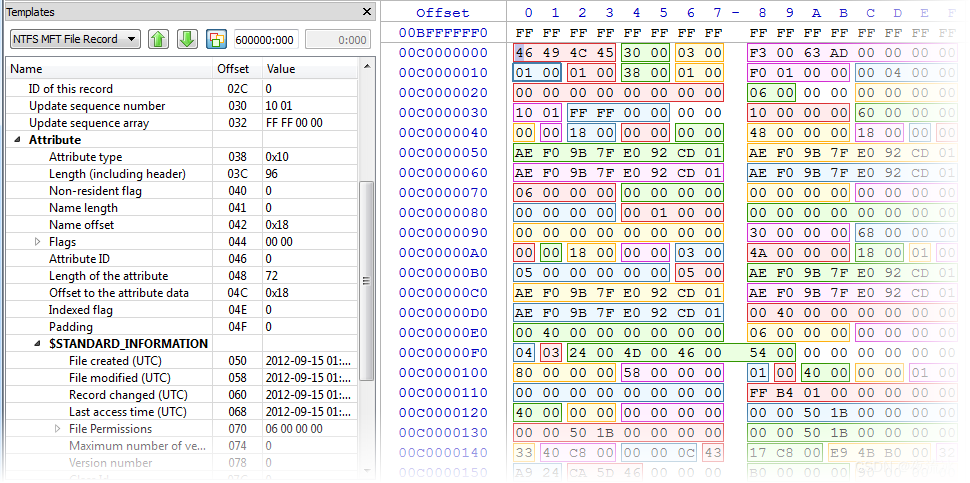Click the 48 00 00 00 bytes in row 00C0000040
The height and width of the screenshot is (483, 970).
798,132
